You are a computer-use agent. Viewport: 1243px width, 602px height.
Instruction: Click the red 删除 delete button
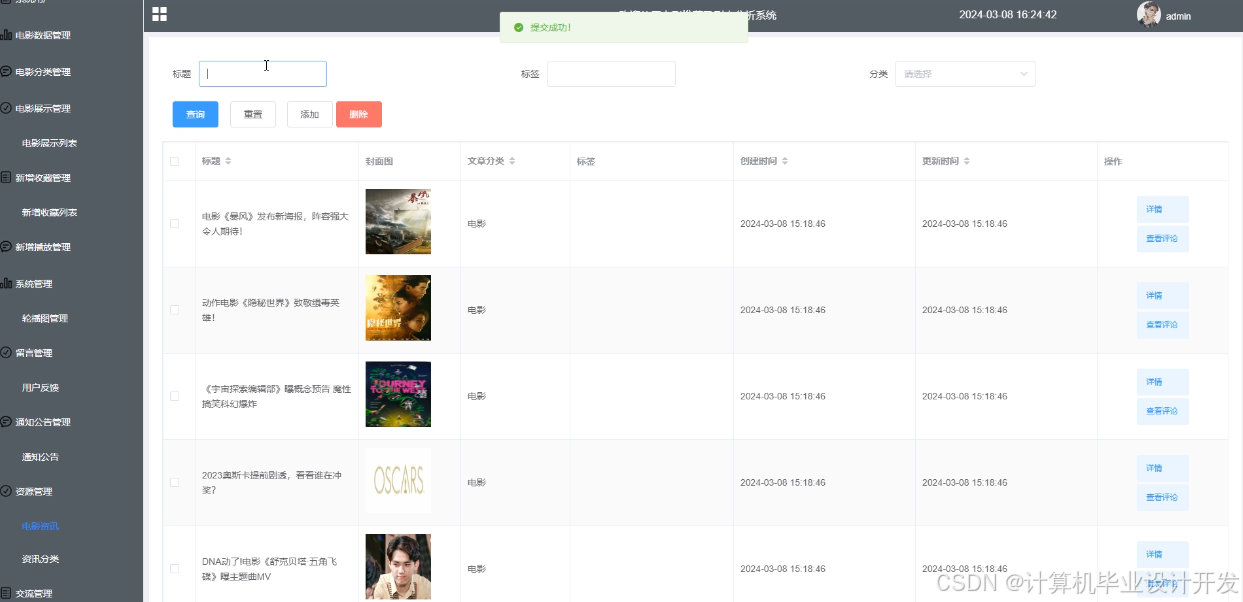click(x=359, y=115)
